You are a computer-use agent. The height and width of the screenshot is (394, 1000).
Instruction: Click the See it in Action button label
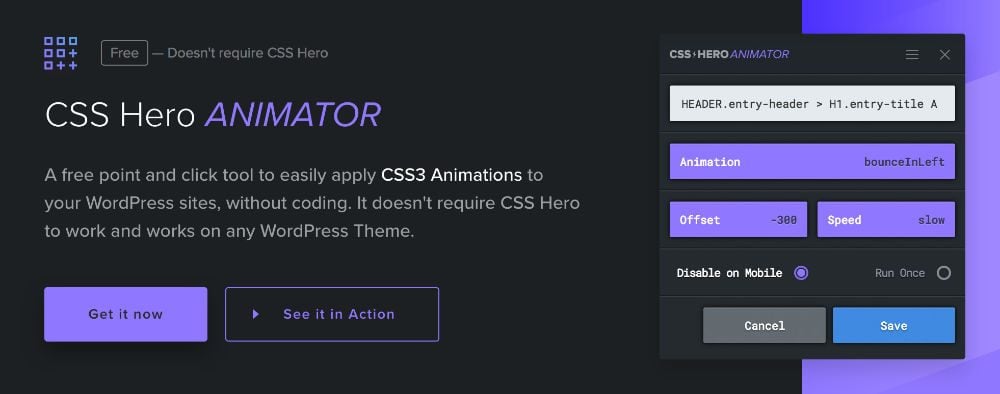click(x=339, y=314)
